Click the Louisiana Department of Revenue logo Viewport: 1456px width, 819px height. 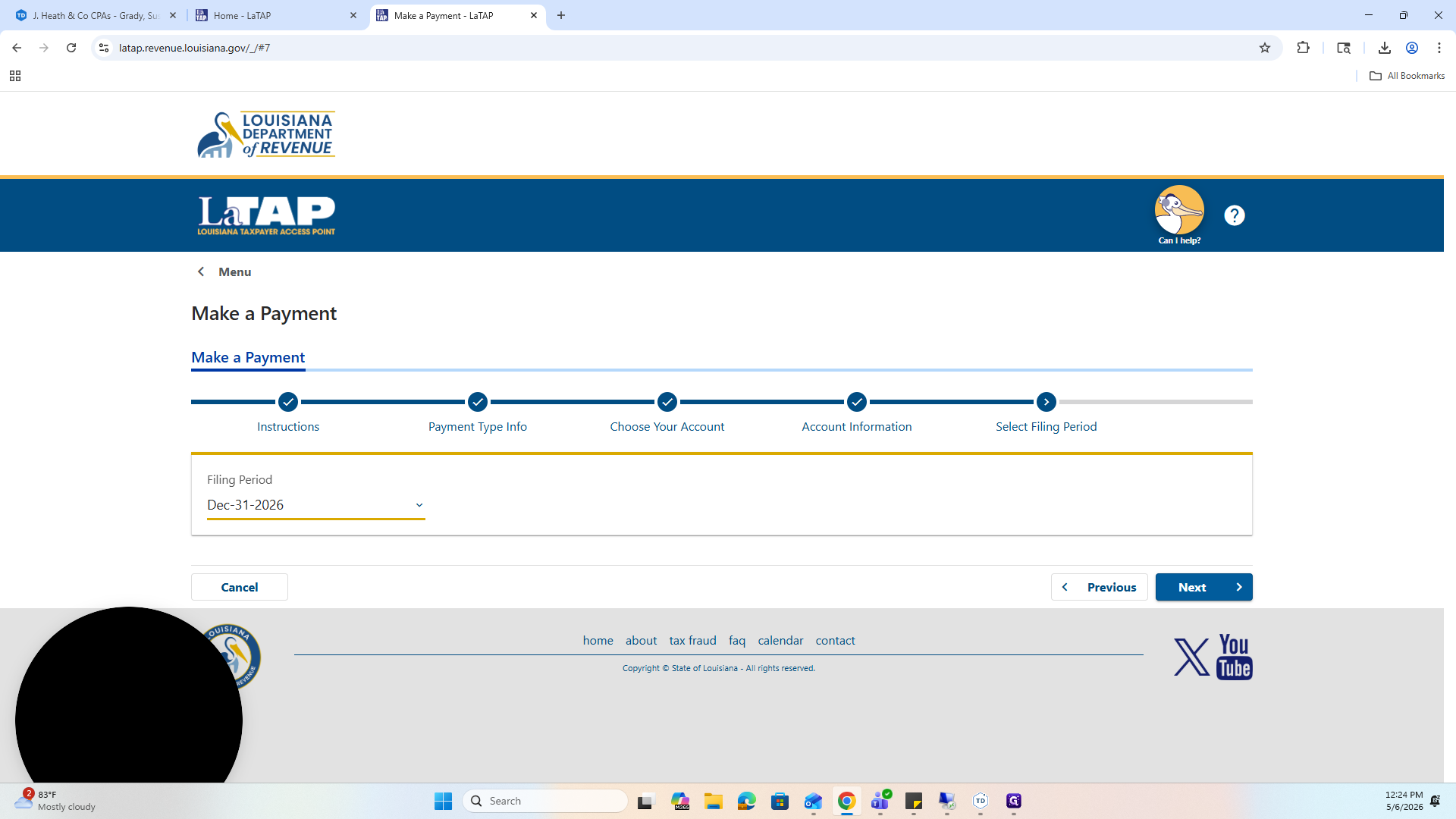pyautogui.click(x=266, y=135)
